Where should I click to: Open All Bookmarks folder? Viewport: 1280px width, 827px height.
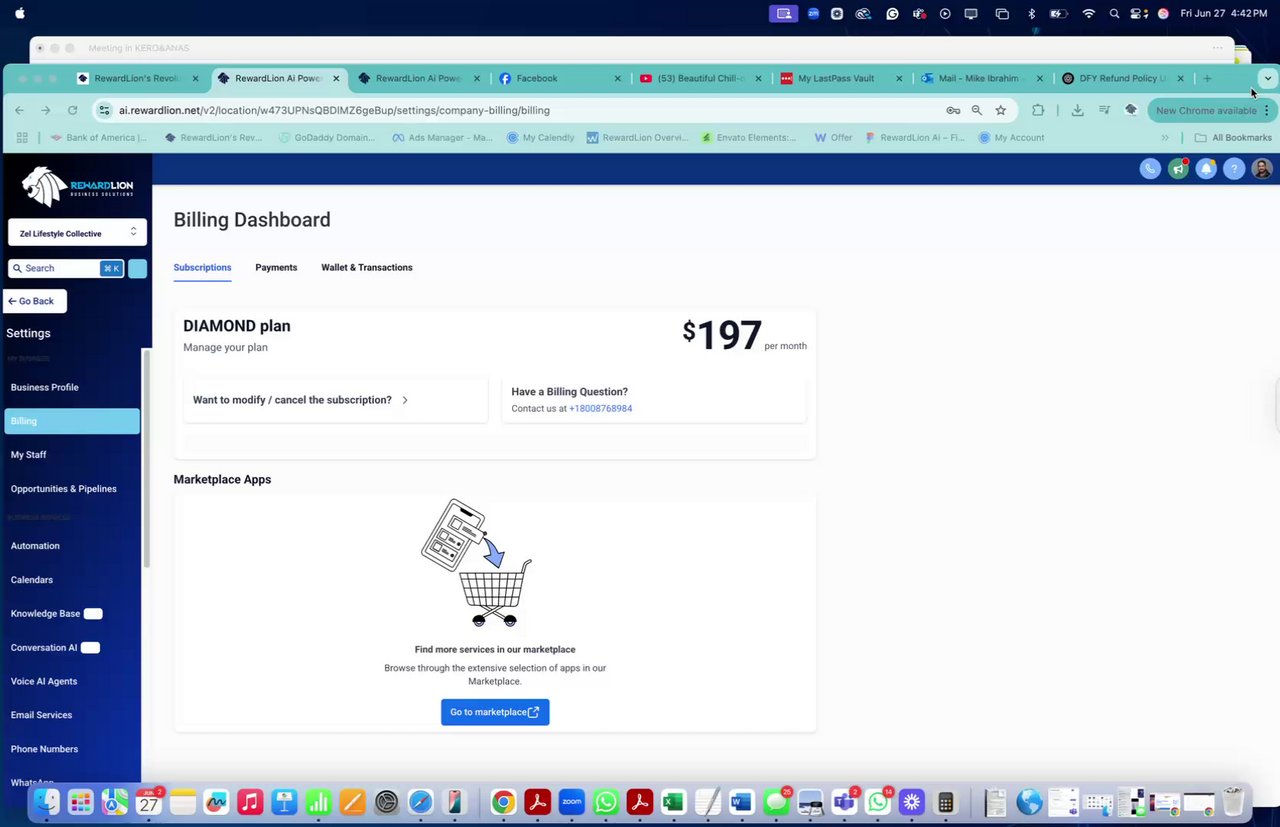[x=1233, y=138]
